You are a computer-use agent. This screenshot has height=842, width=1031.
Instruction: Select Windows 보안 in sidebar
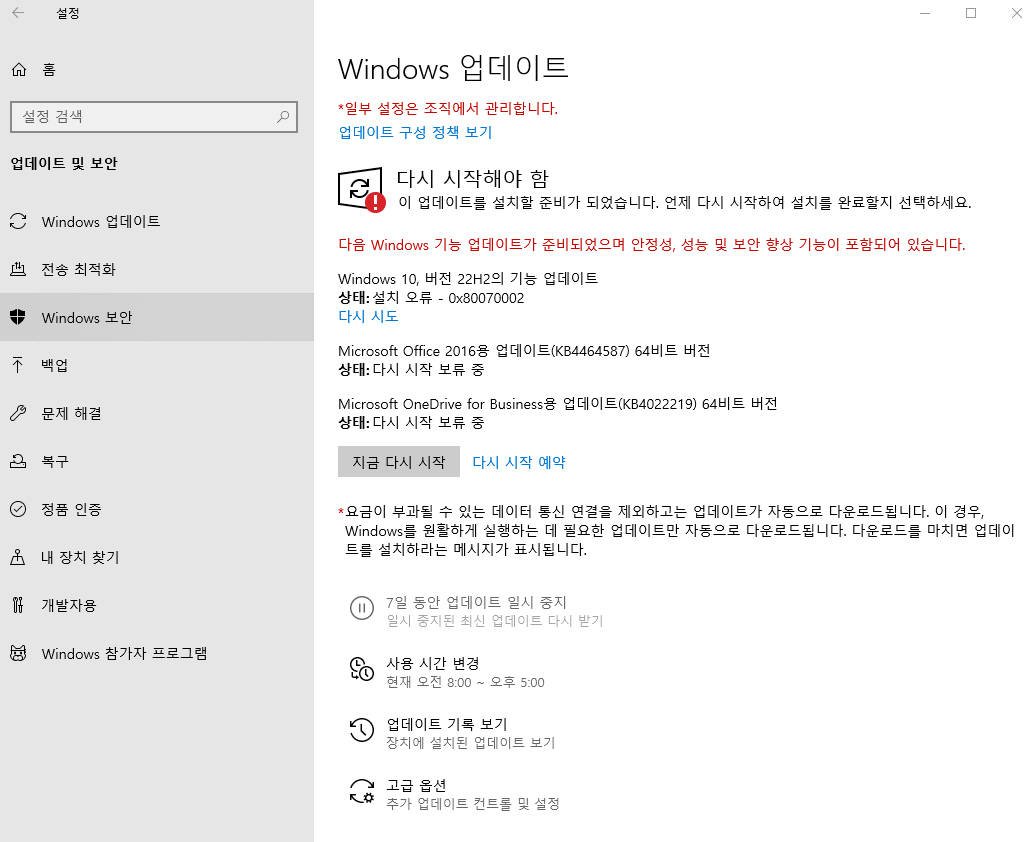pos(156,317)
